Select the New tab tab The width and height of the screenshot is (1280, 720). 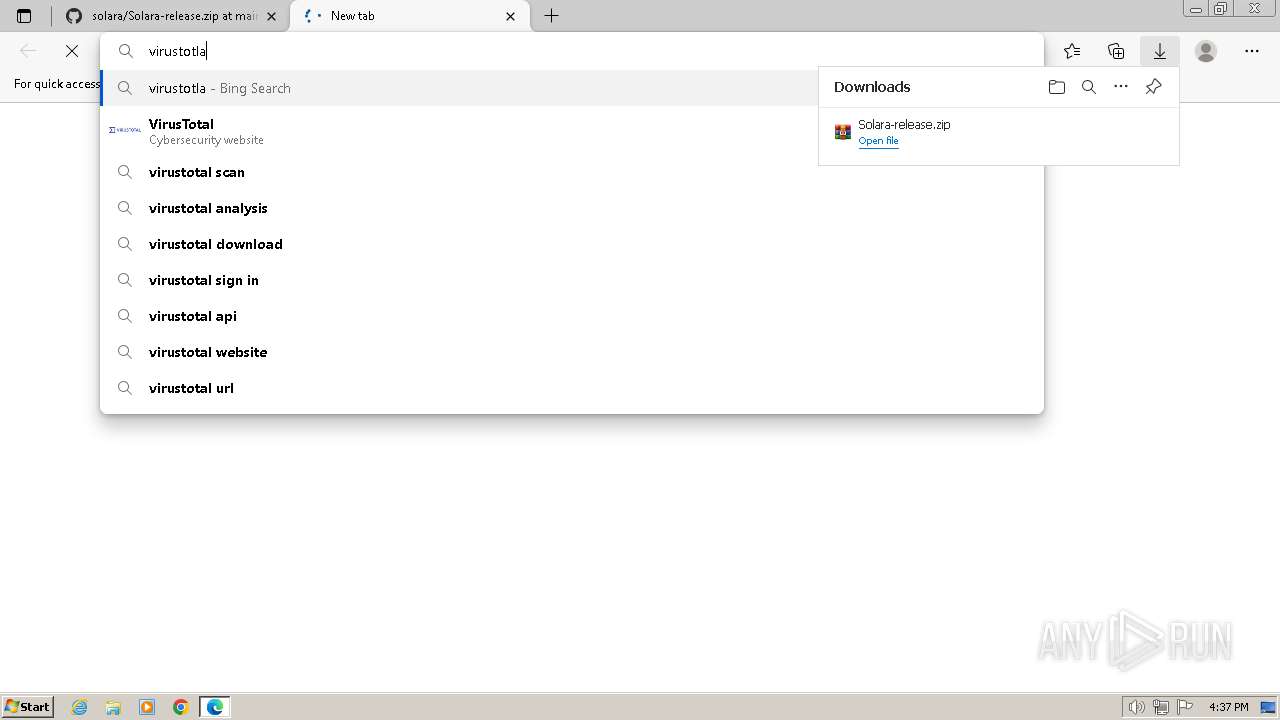tap(410, 16)
